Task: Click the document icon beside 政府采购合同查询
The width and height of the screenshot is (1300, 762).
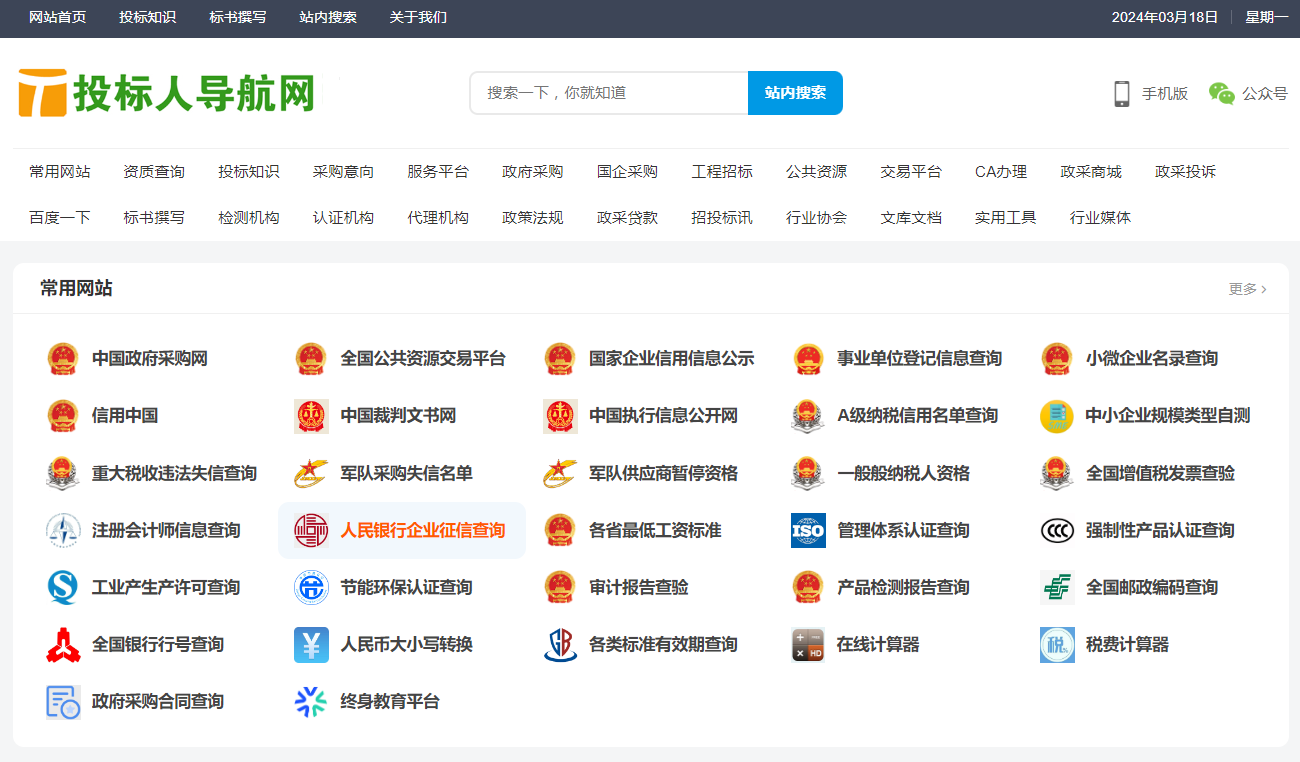Action: [x=63, y=702]
